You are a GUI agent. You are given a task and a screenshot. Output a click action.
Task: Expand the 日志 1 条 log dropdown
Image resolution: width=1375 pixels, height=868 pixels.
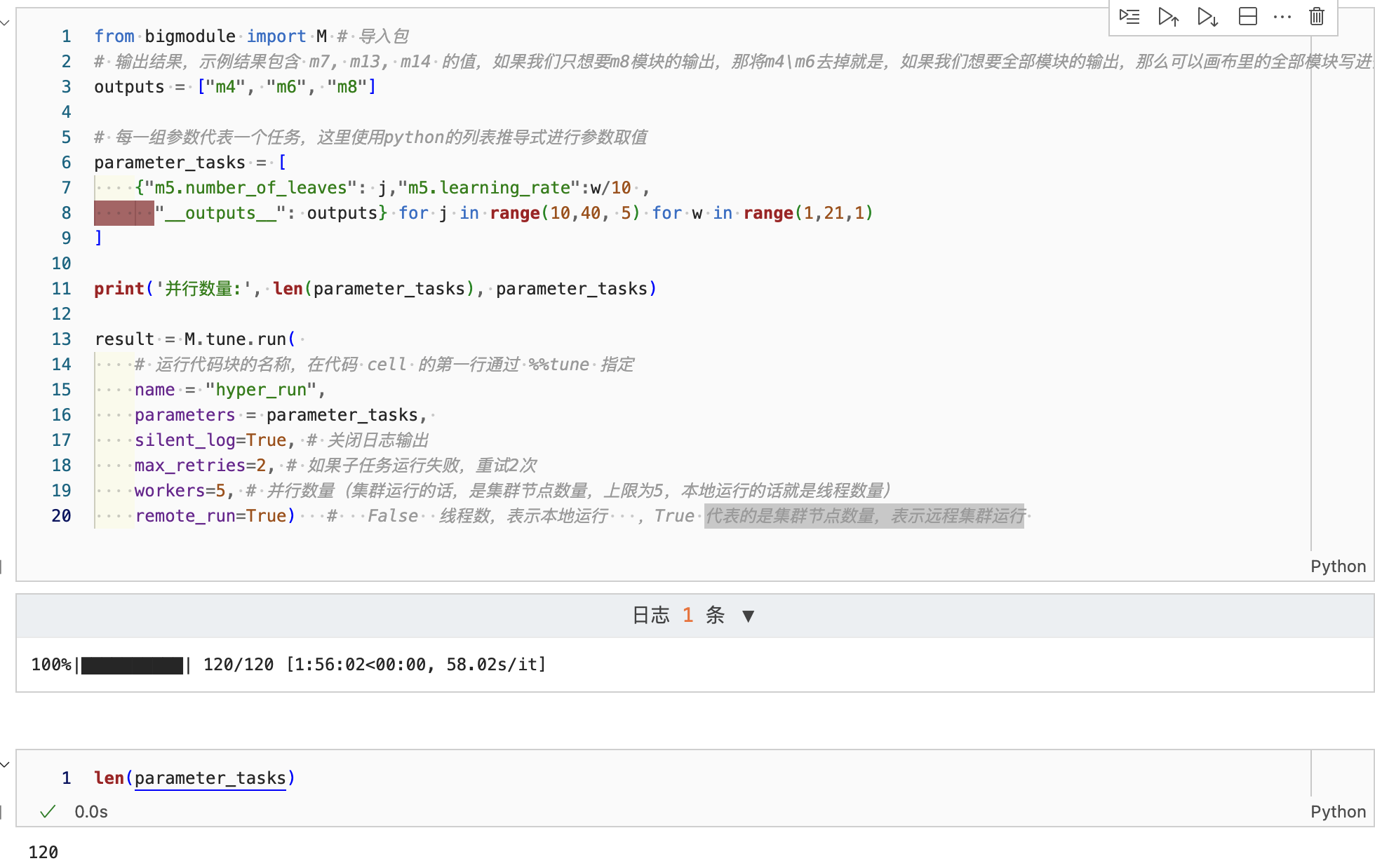pyautogui.click(x=748, y=616)
